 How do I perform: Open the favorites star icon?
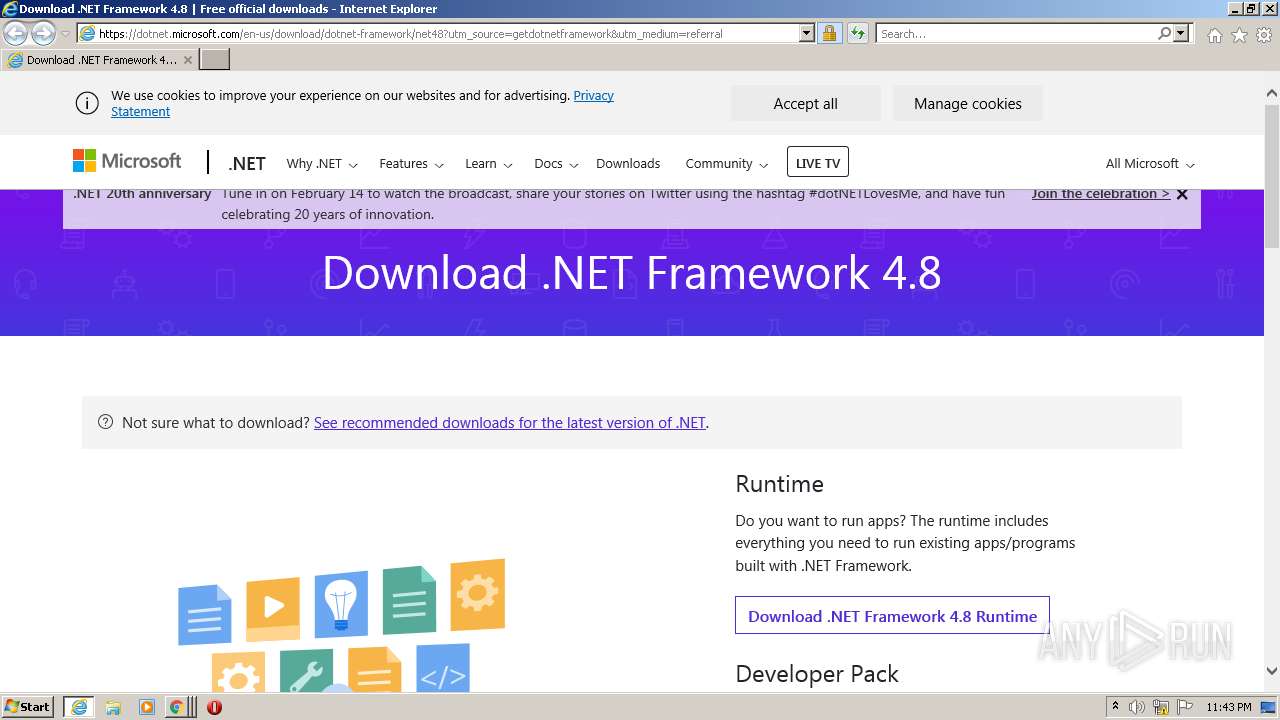[x=1239, y=35]
